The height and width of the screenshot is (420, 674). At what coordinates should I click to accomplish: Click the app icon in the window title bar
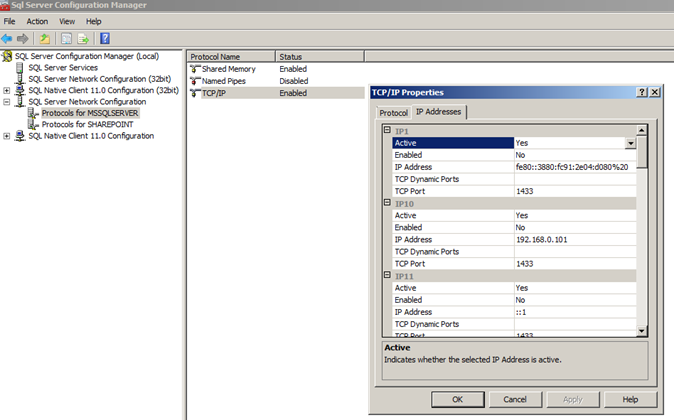click(5, 6)
